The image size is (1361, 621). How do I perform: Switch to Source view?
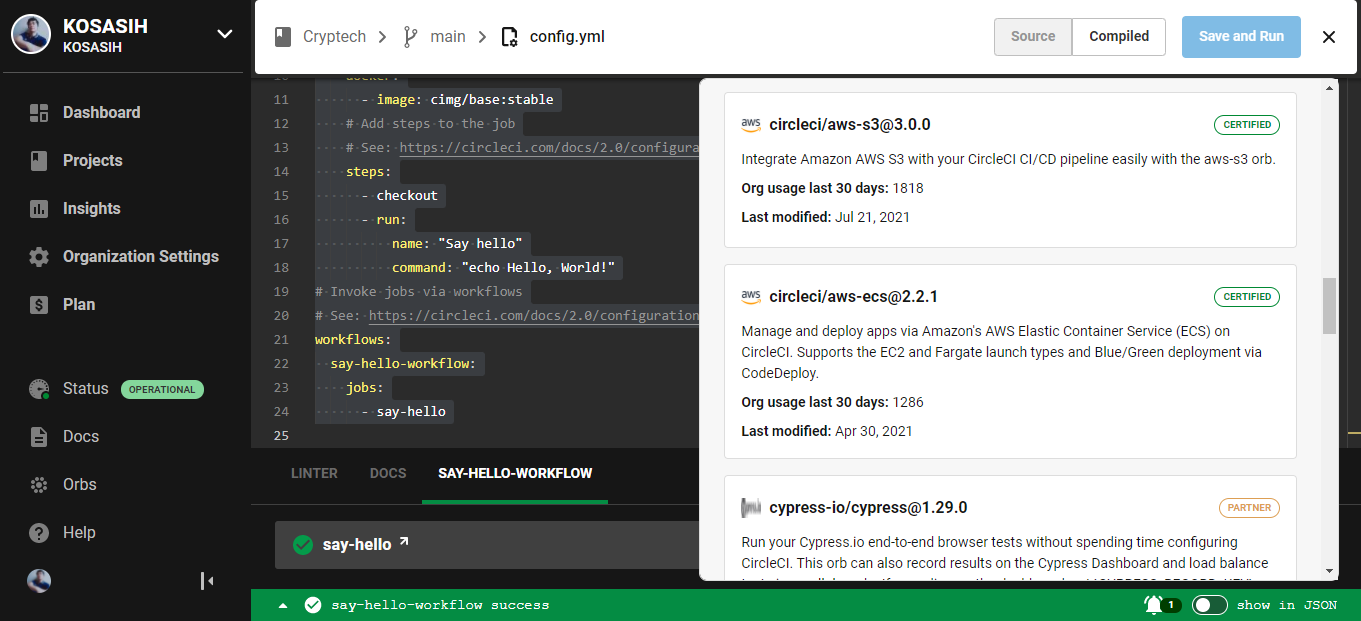(x=1033, y=36)
